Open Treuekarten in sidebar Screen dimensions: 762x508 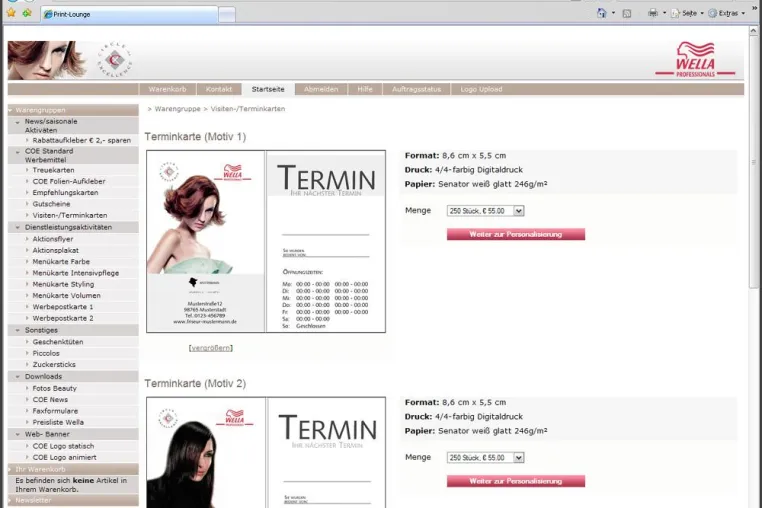pos(53,170)
